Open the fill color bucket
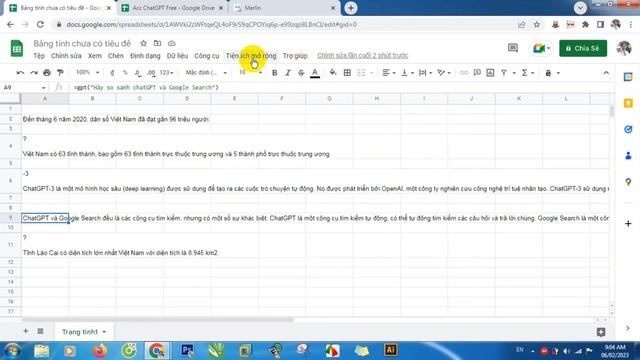This screenshot has width=640, height=360. coord(333,73)
